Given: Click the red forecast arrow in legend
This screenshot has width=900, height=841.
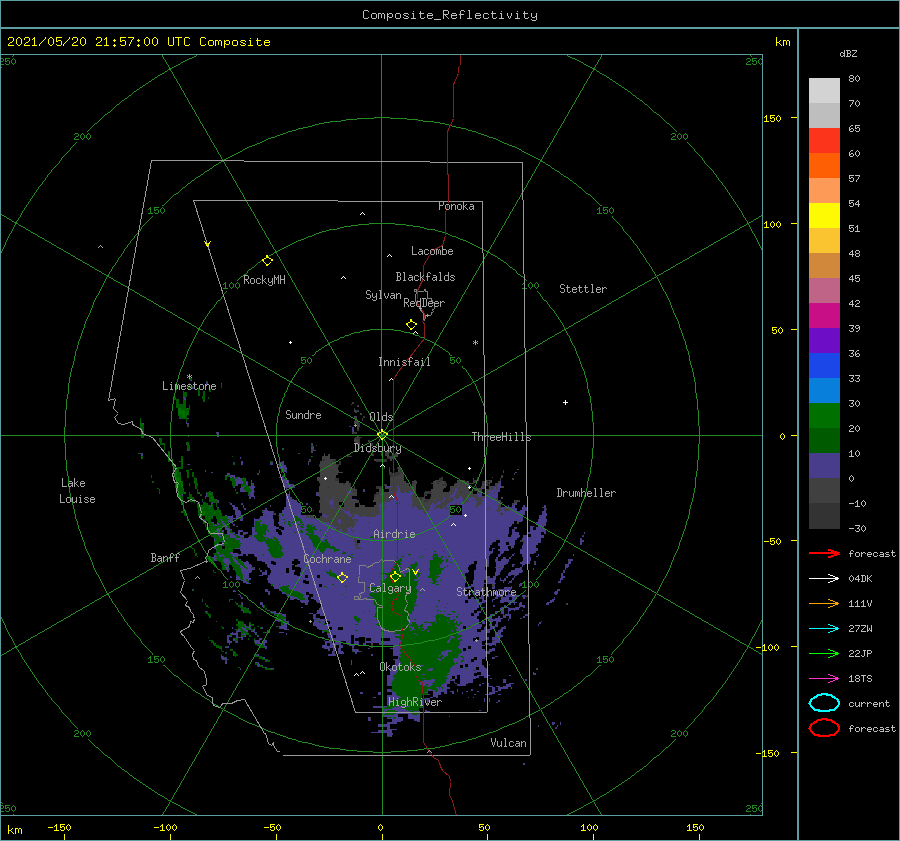Looking at the screenshot, I should tap(824, 553).
